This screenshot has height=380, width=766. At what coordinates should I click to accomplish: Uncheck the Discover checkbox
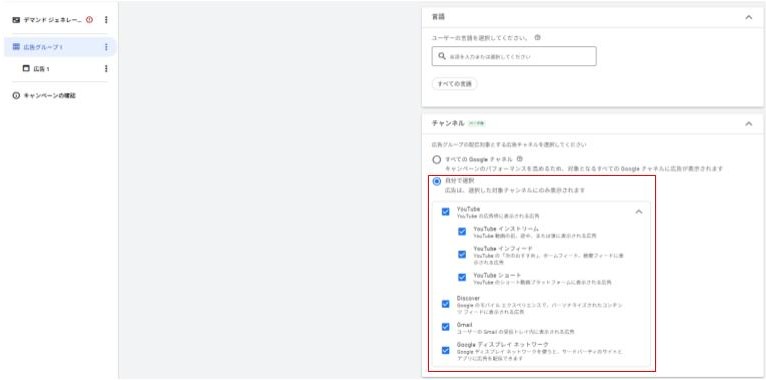coord(445,304)
